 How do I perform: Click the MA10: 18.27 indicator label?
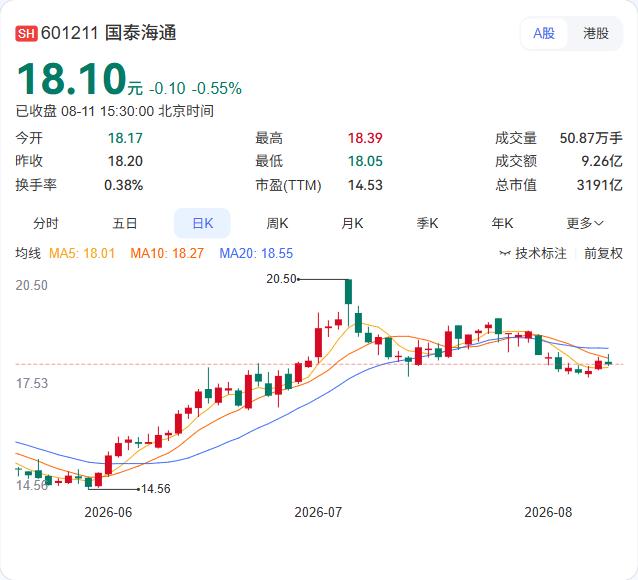pyautogui.click(x=167, y=253)
